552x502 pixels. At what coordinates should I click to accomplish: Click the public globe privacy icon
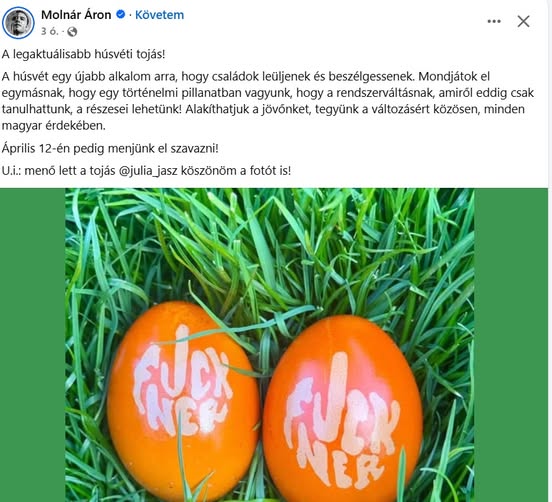tap(72, 32)
